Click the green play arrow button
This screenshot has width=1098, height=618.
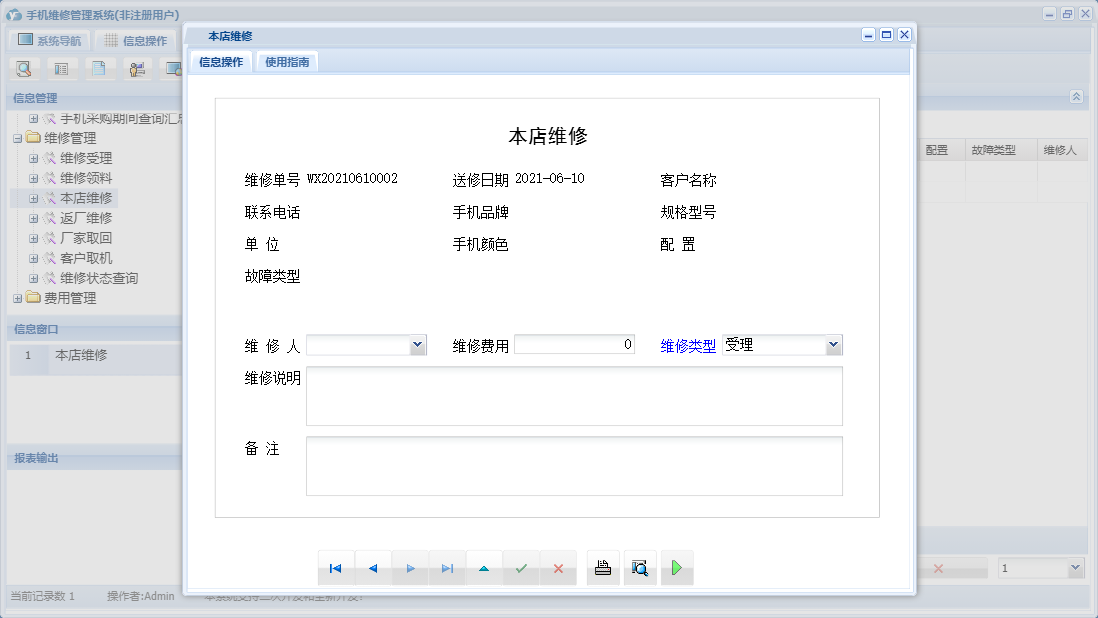(x=677, y=568)
